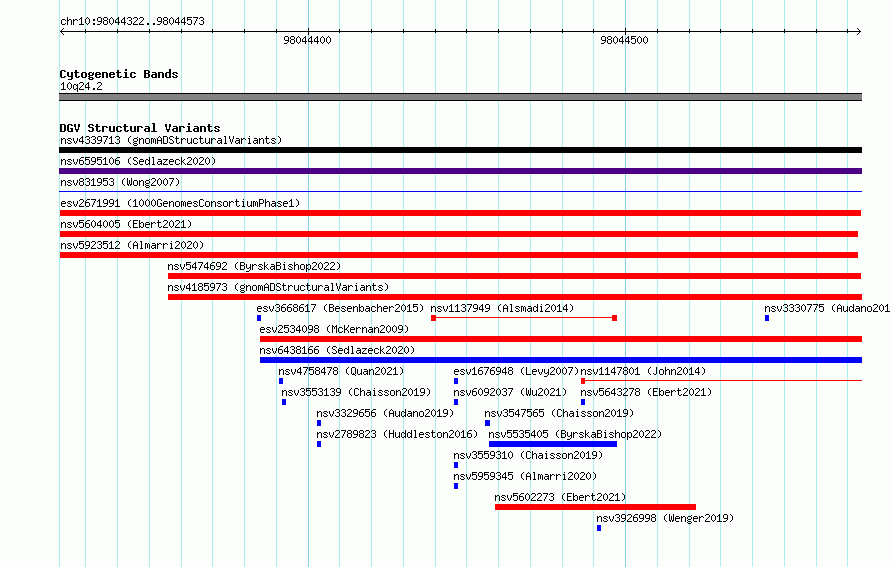Screen dimensions: 890x567
Task: Click nsv5923512 (Almarri2020) label
Action: (x=132, y=245)
